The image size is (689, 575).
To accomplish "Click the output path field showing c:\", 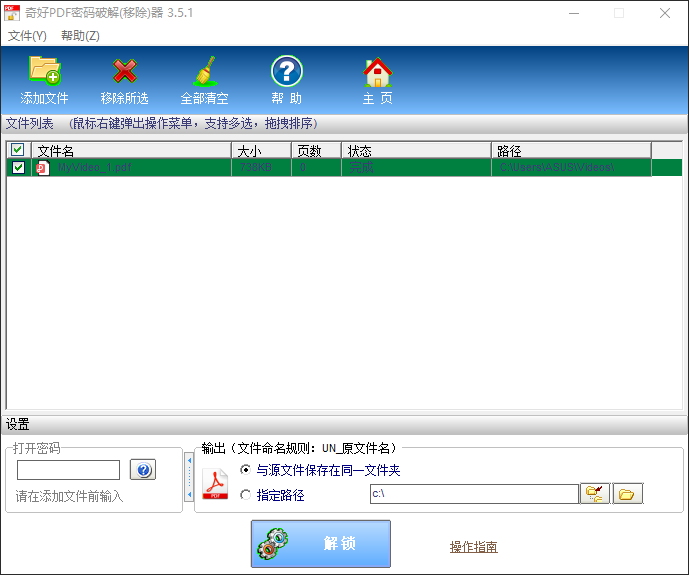I will point(474,494).
